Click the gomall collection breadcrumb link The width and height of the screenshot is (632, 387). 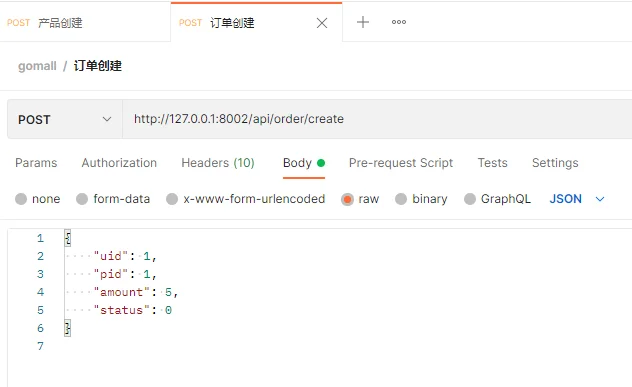click(37, 66)
